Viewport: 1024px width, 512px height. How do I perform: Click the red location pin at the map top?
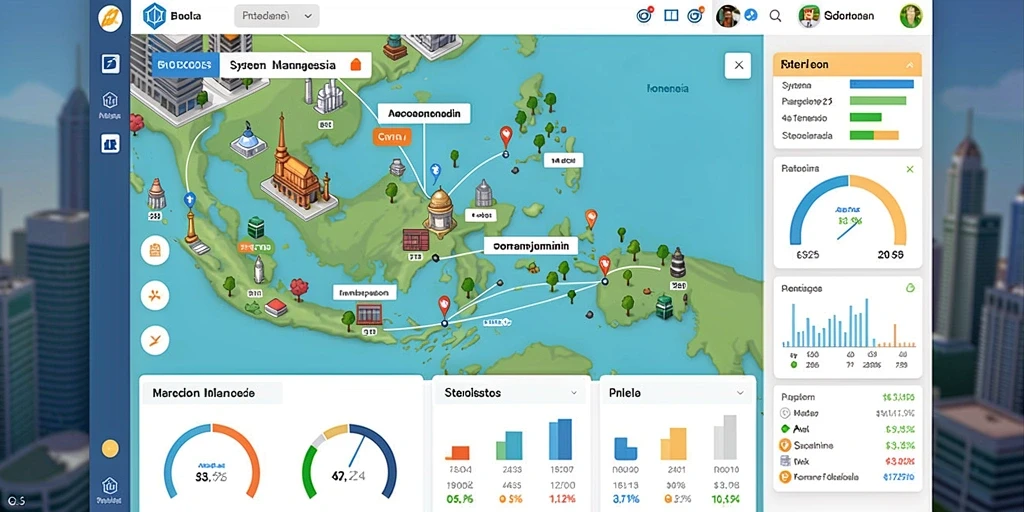pos(505,138)
